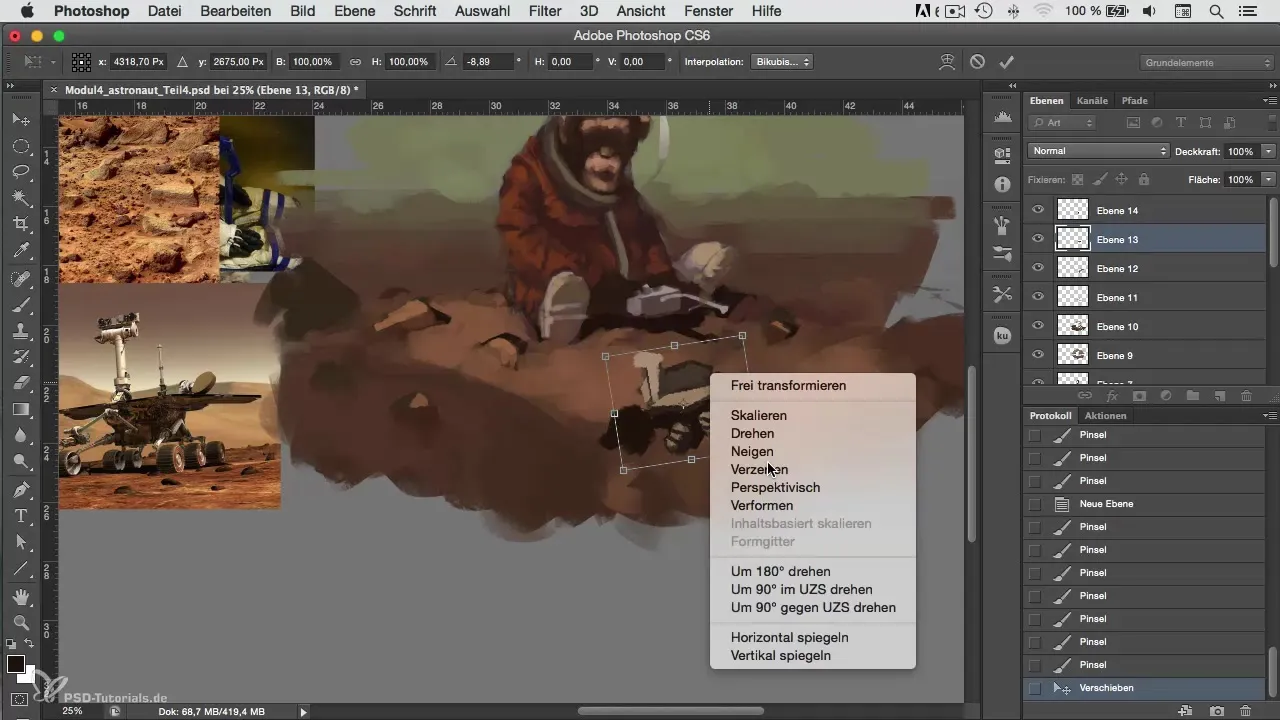This screenshot has height=720, width=1280.
Task: Select the Type tool
Action: pyautogui.click(x=20, y=516)
